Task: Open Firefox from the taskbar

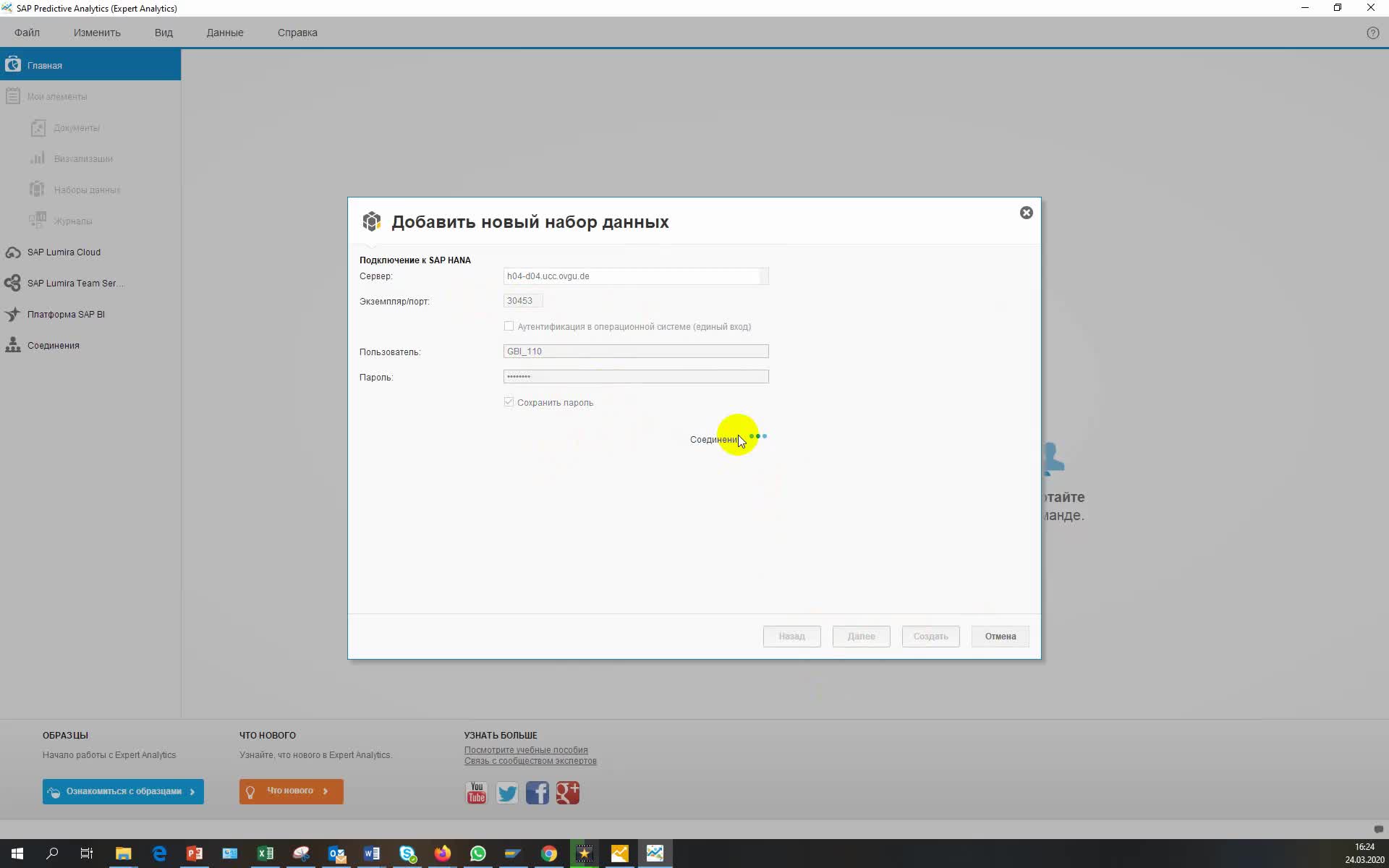Action: pos(443,854)
